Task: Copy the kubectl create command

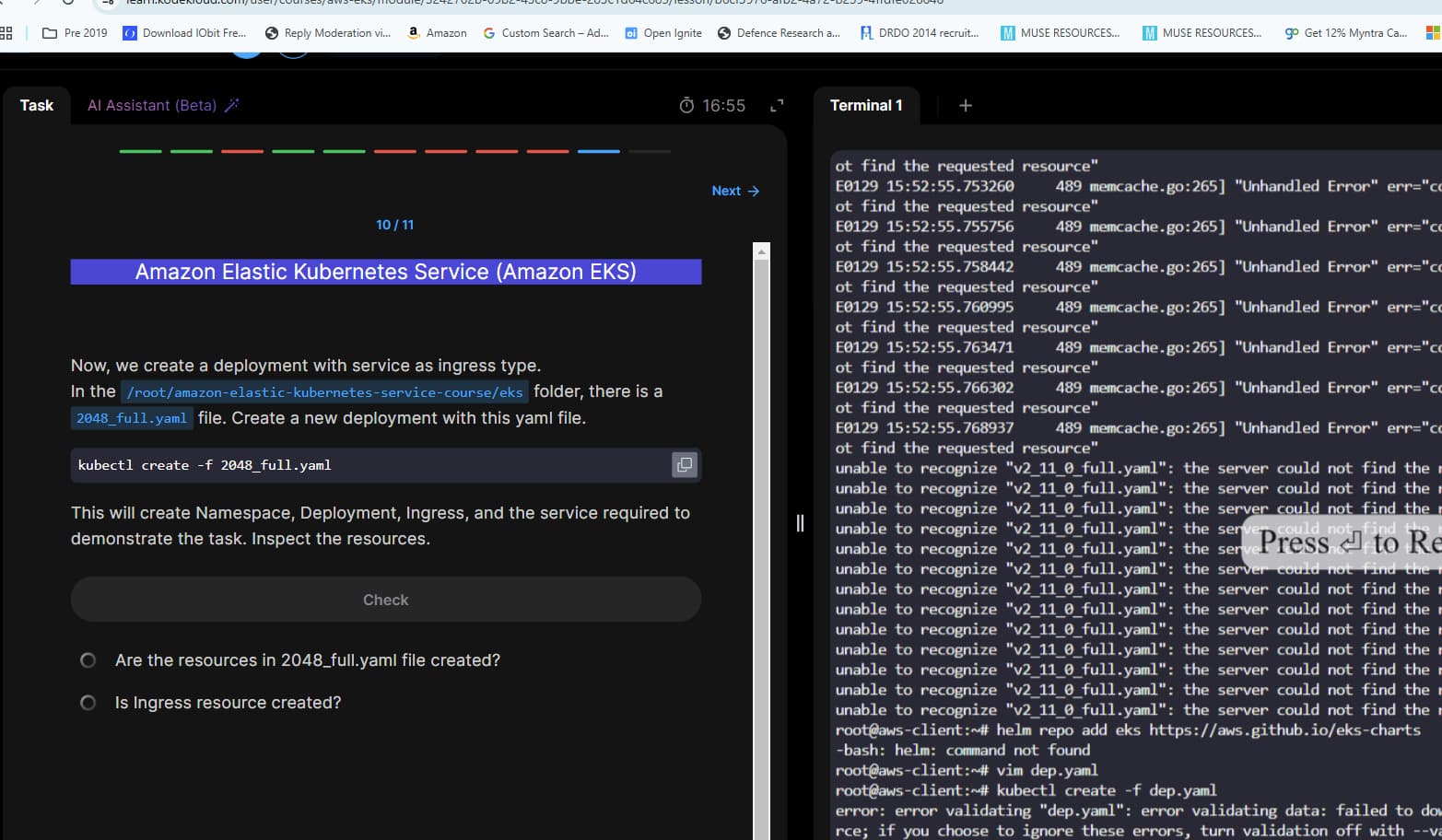Action: (685, 465)
